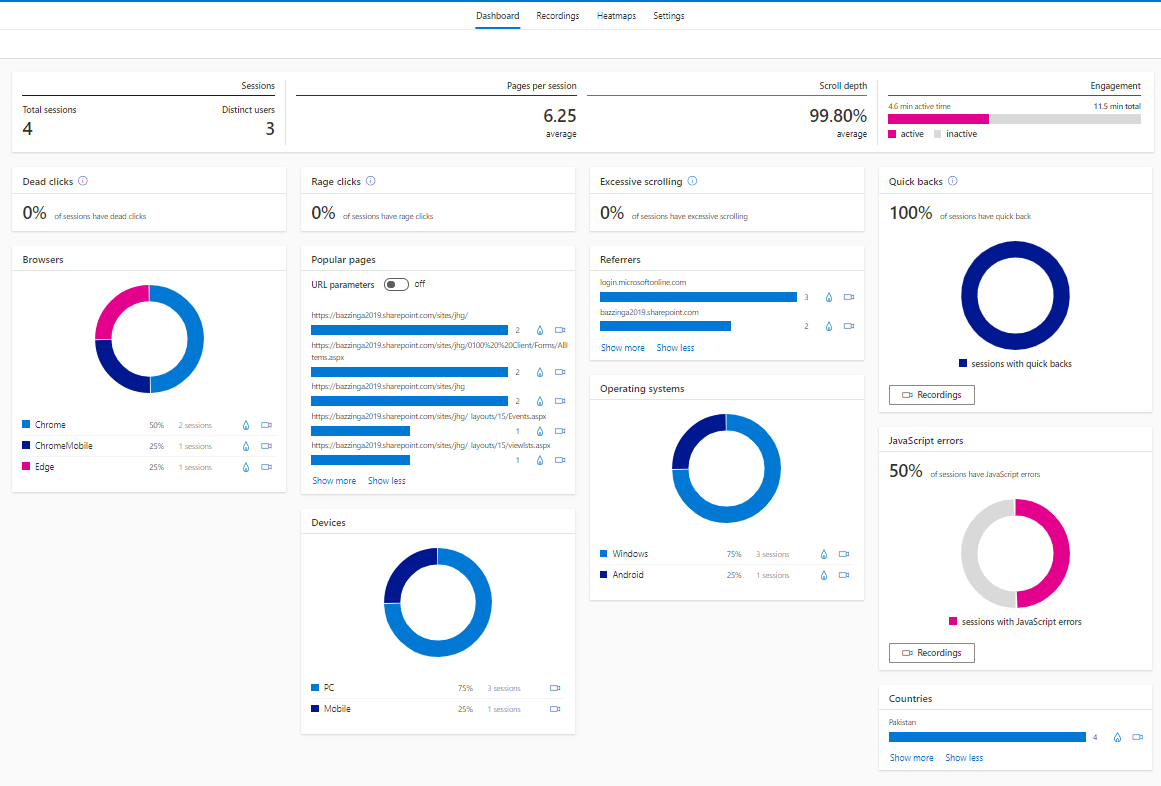Click the pink Edge legend swatch
Image resolution: width=1161 pixels, height=786 pixels.
click(26, 467)
